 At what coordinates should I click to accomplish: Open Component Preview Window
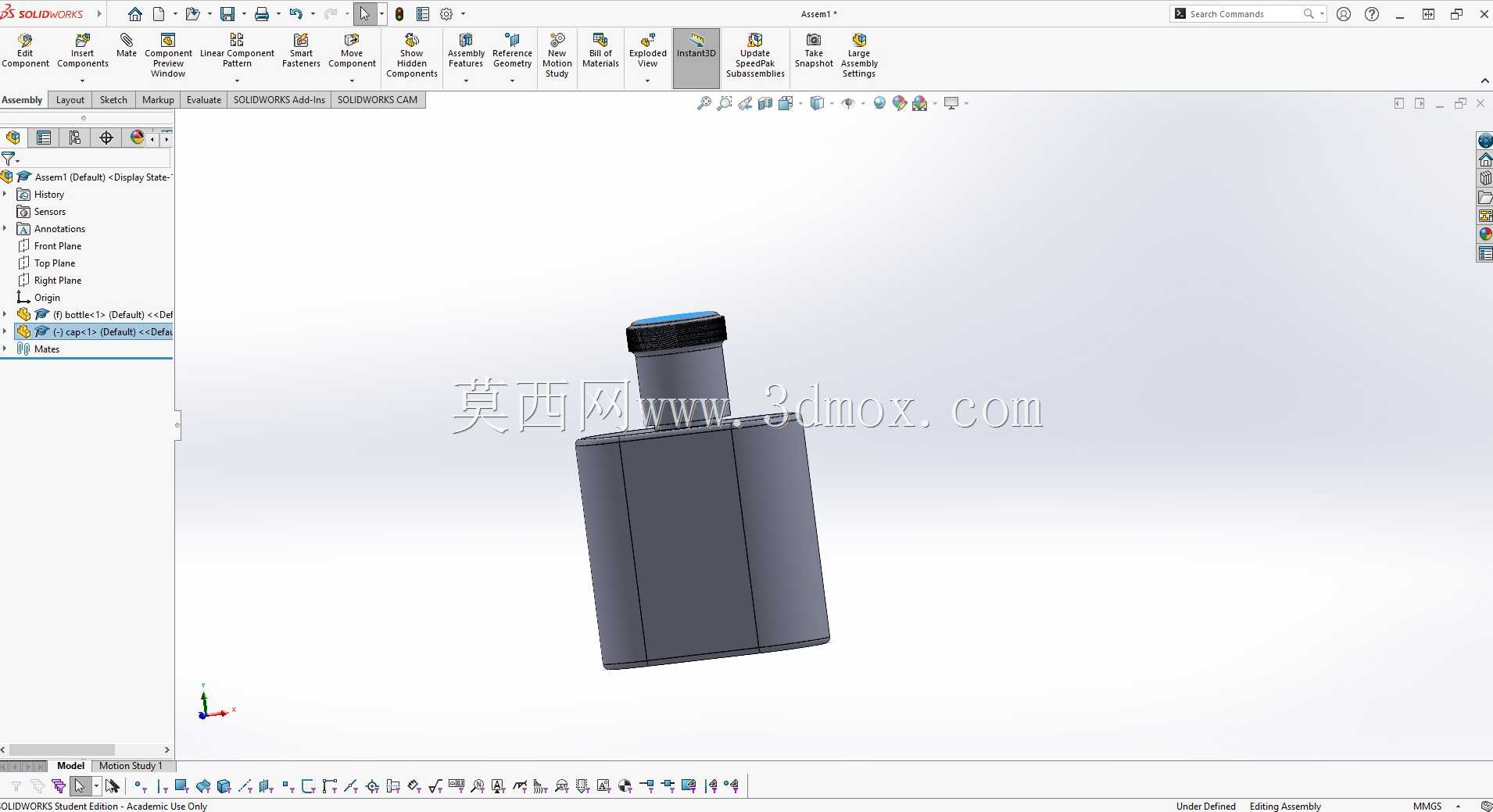pyautogui.click(x=168, y=55)
